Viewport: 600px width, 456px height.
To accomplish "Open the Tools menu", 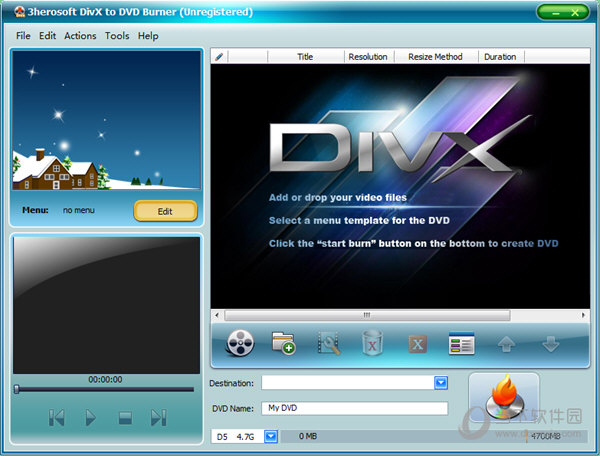I will click(117, 36).
